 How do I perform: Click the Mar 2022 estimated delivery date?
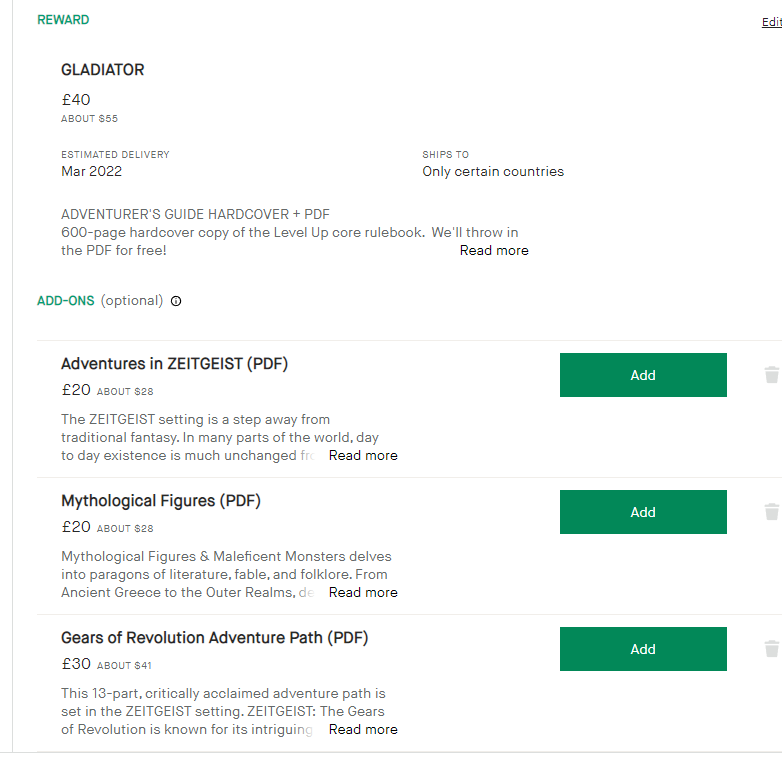[92, 171]
